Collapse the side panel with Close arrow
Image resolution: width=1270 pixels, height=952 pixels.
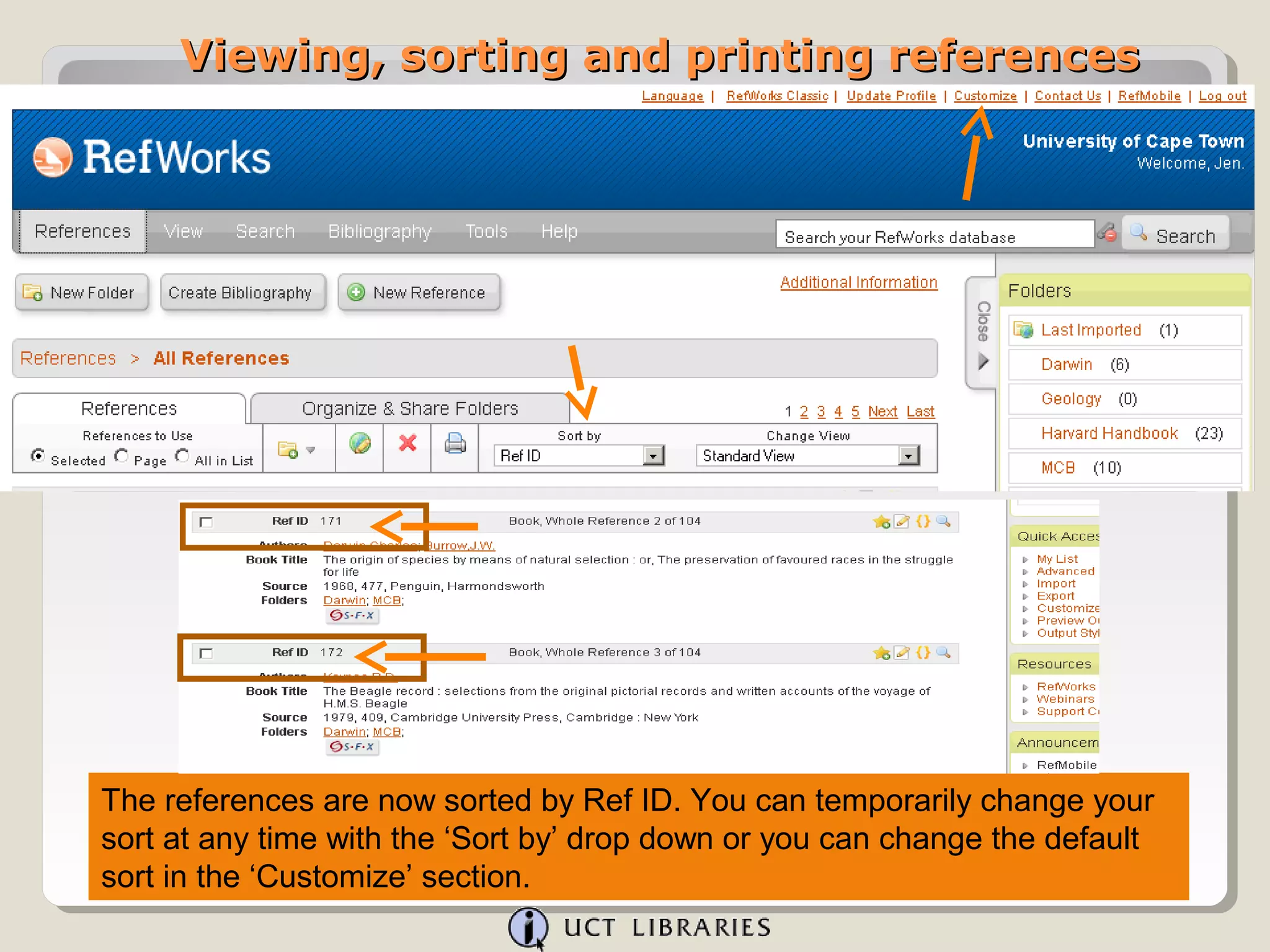coord(983,361)
